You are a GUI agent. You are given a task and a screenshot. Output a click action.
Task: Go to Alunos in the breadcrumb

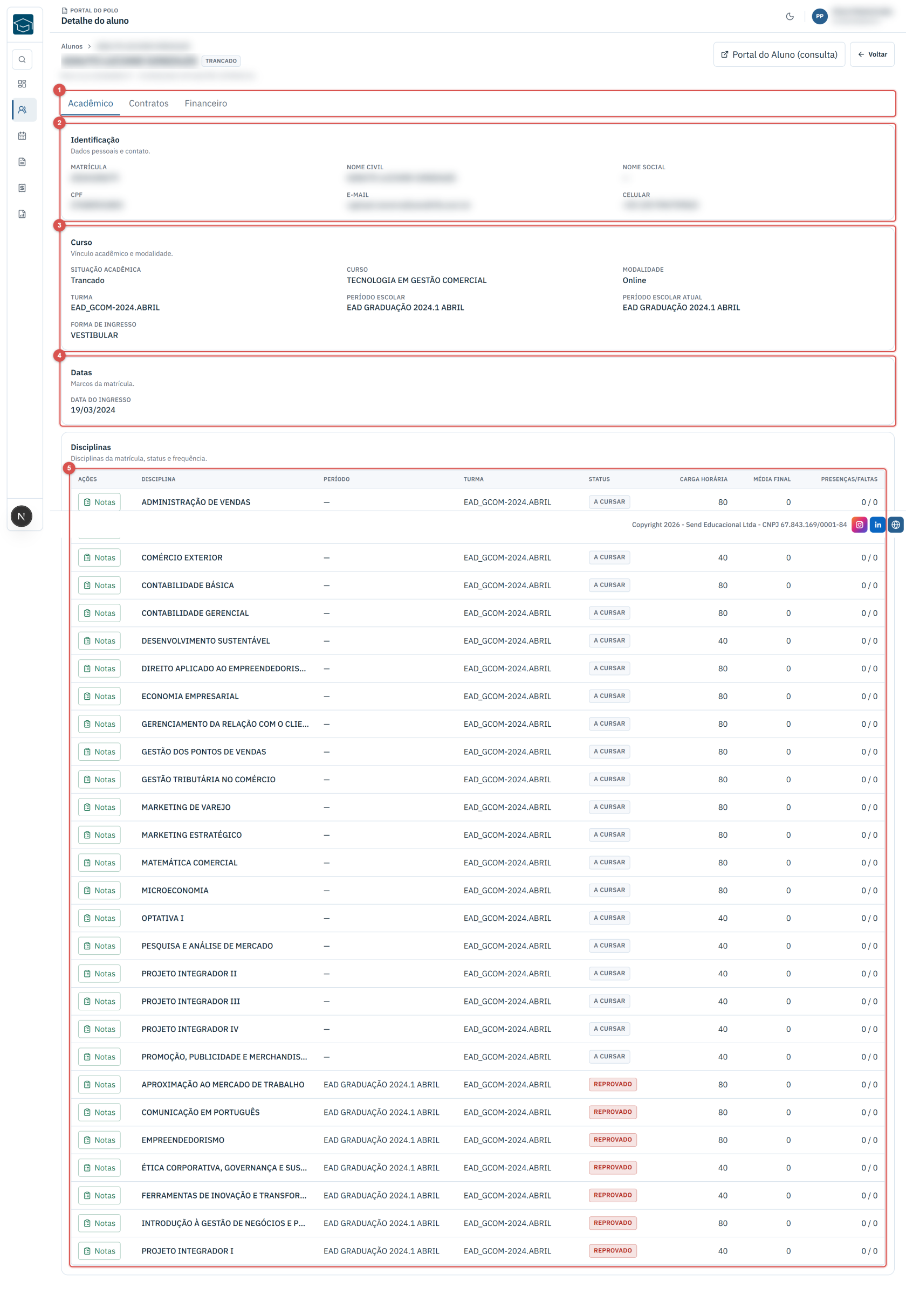pos(72,46)
